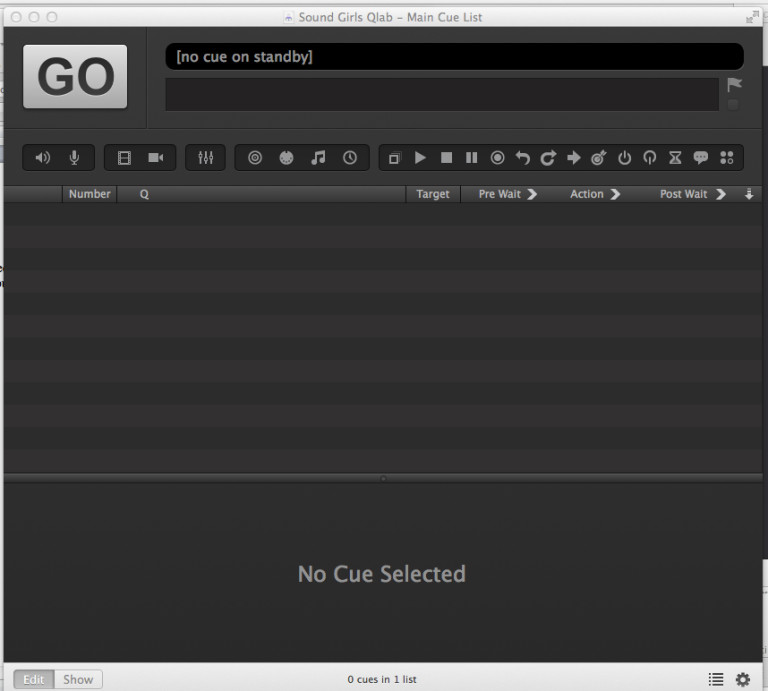Add a new OSC cue

coord(255,158)
